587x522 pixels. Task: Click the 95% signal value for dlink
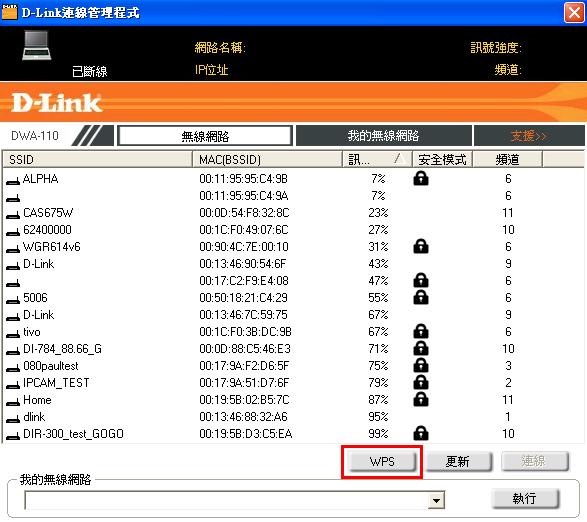[x=378, y=417]
